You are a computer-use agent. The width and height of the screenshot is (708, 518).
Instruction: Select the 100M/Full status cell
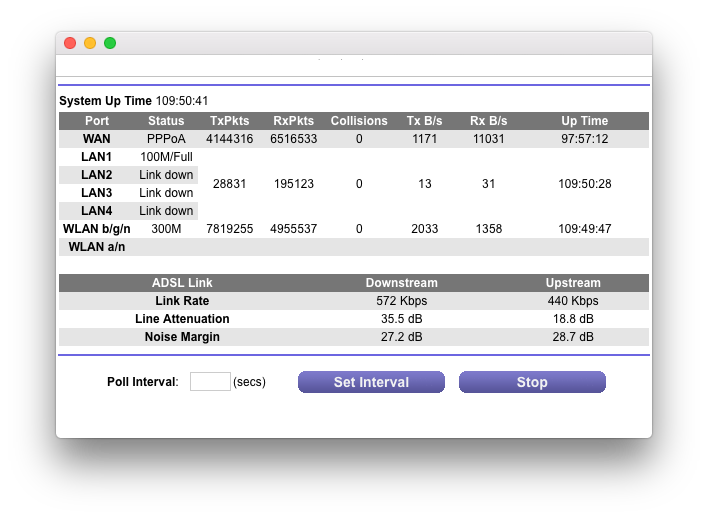click(166, 157)
